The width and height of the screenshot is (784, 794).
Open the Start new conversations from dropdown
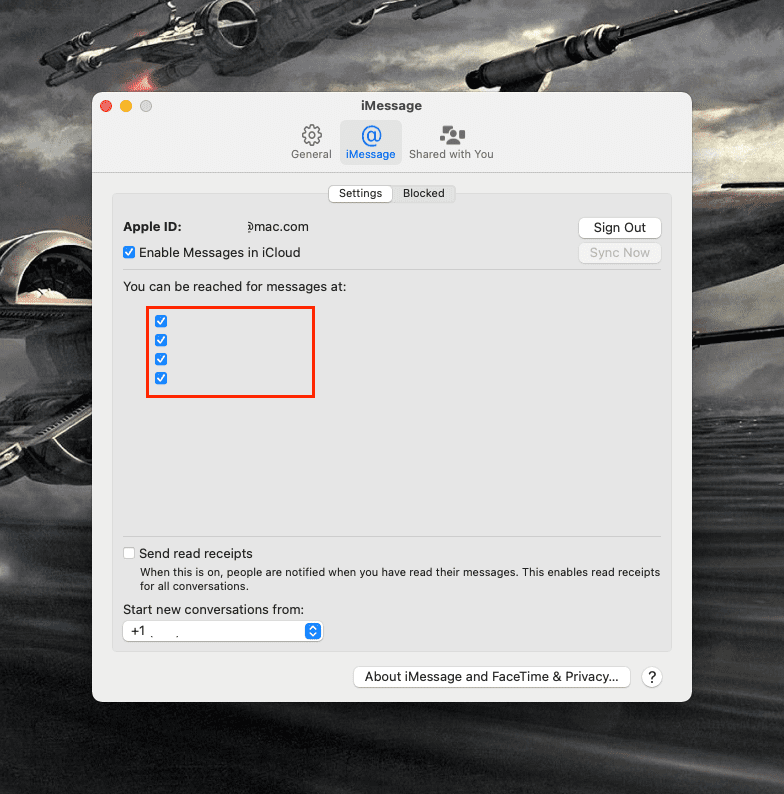pyautogui.click(x=223, y=631)
